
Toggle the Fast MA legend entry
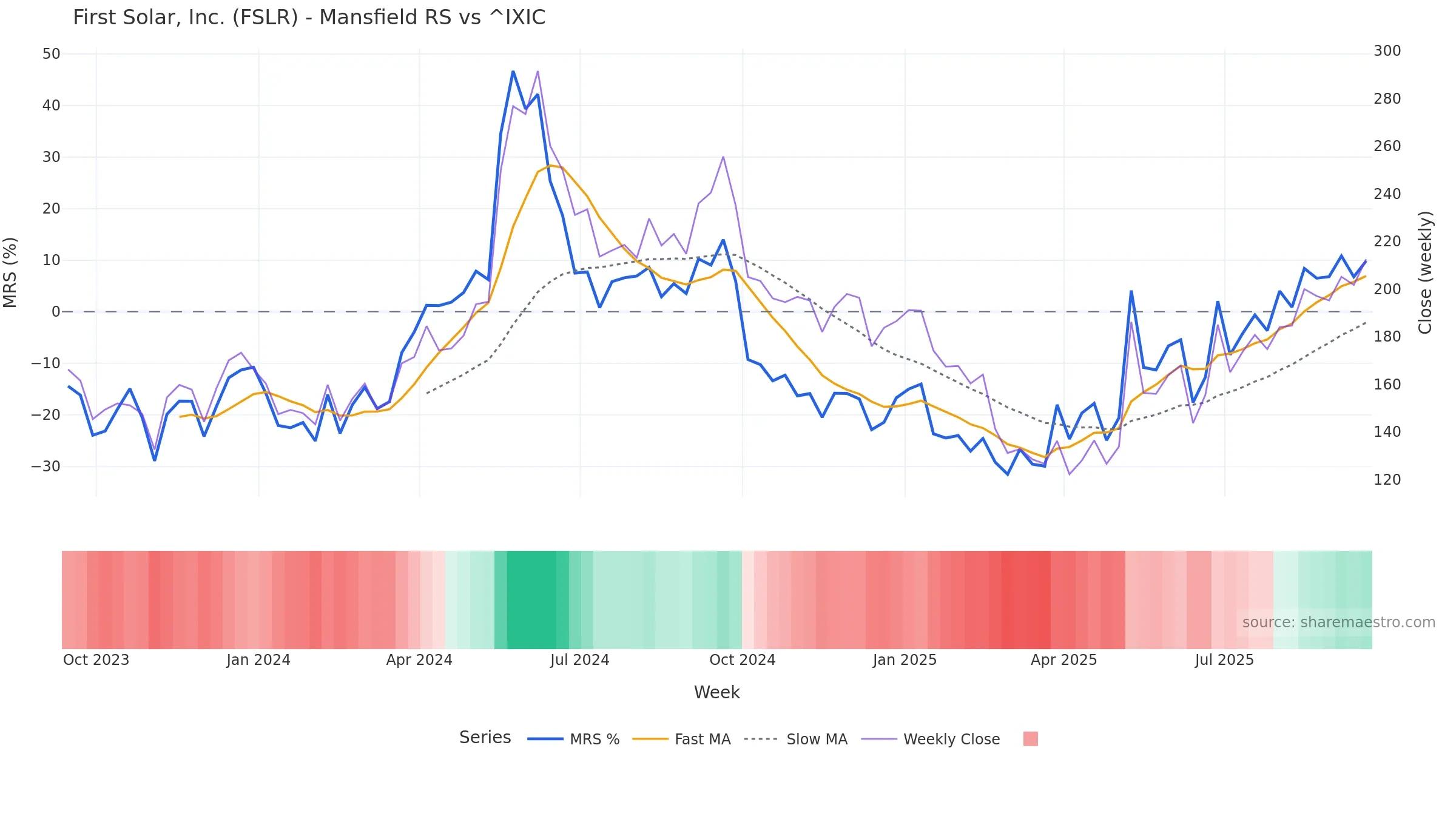point(681,739)
